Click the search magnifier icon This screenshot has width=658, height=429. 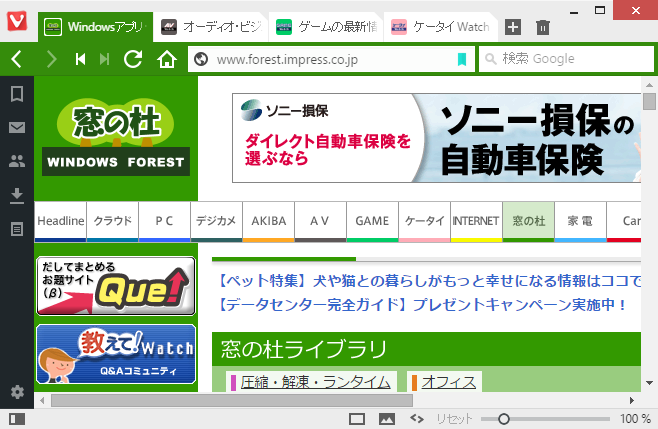tap(491, 59)
